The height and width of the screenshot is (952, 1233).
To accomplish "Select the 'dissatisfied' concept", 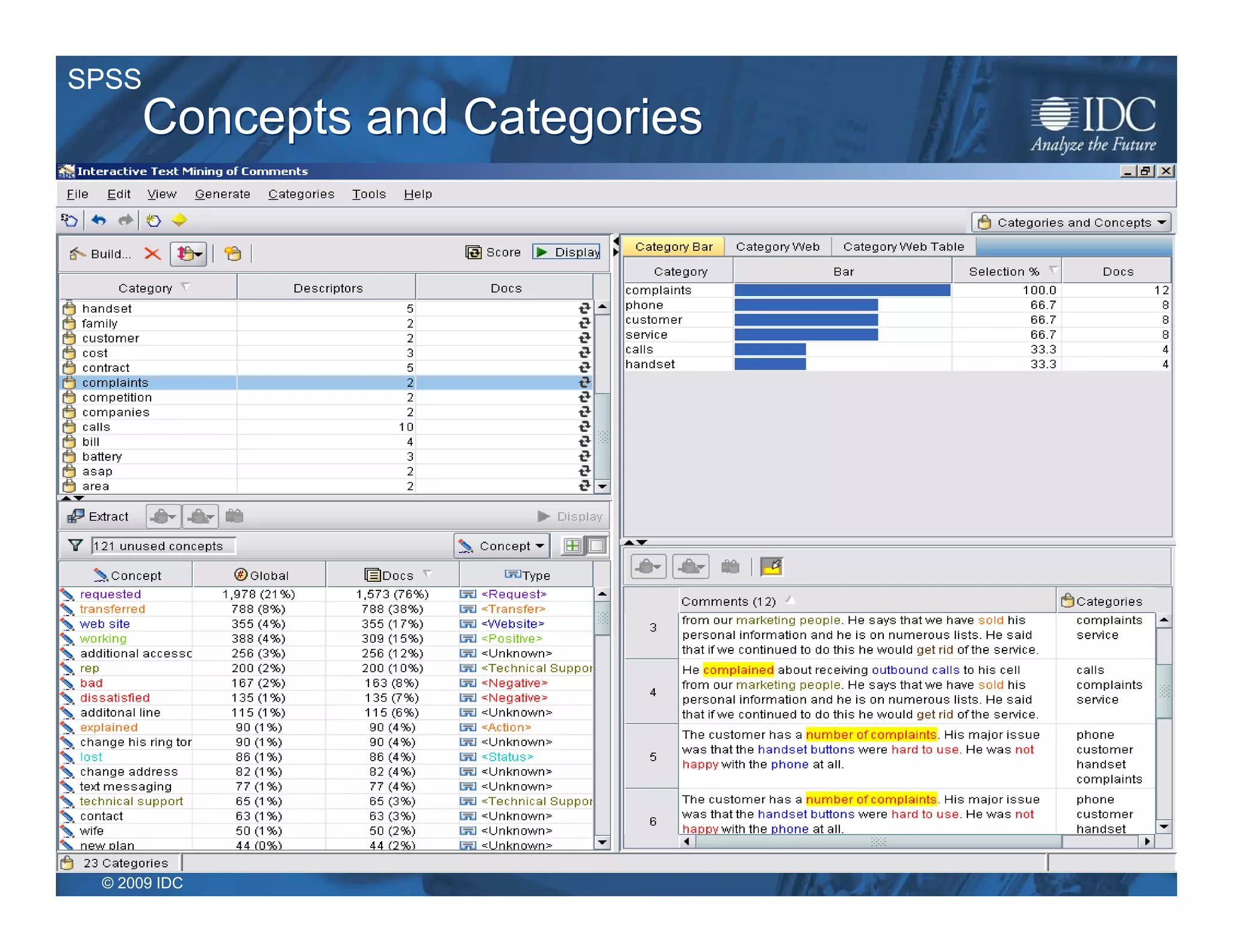I will click(x=115, y=697).
